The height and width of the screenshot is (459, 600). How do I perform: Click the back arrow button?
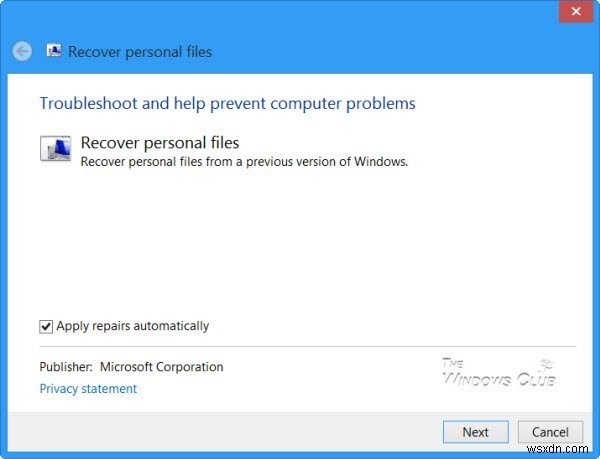point(23,51)
